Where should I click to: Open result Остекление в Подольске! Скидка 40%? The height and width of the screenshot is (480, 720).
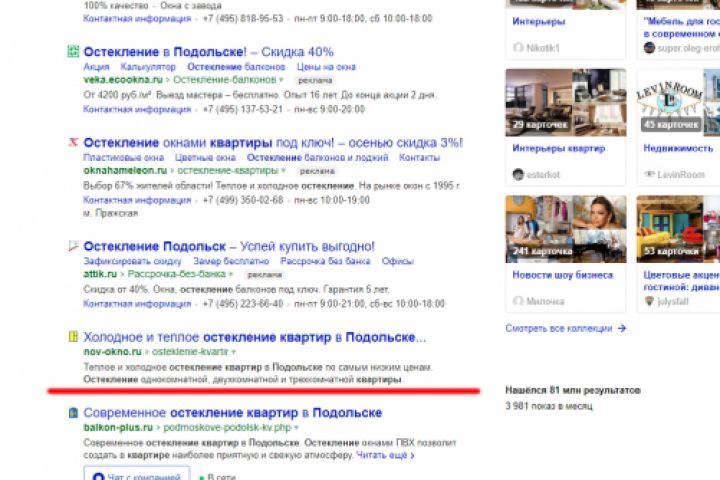pos(208,51)
